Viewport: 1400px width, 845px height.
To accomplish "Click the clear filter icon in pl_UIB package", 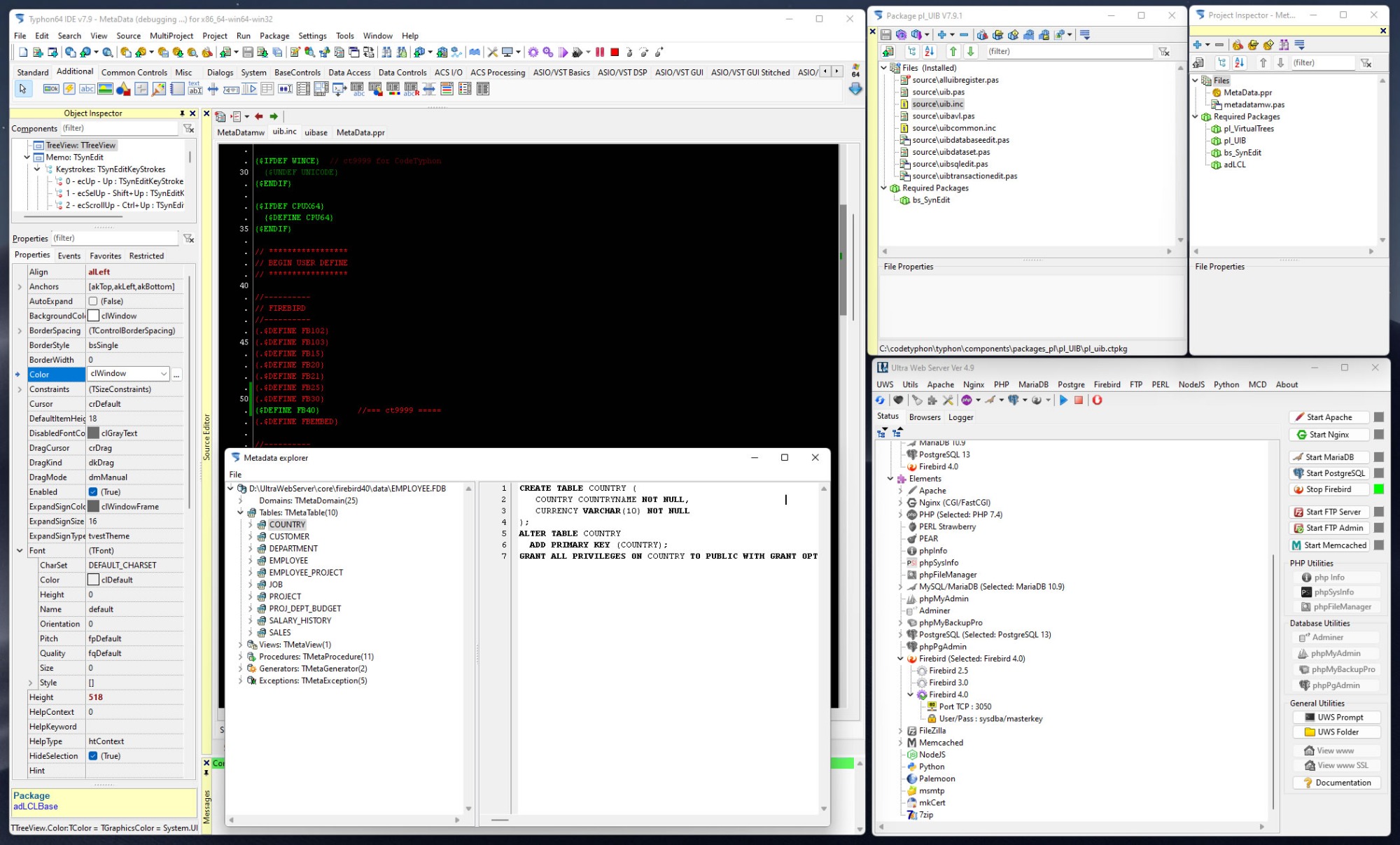I will [x=1164, y=52].
